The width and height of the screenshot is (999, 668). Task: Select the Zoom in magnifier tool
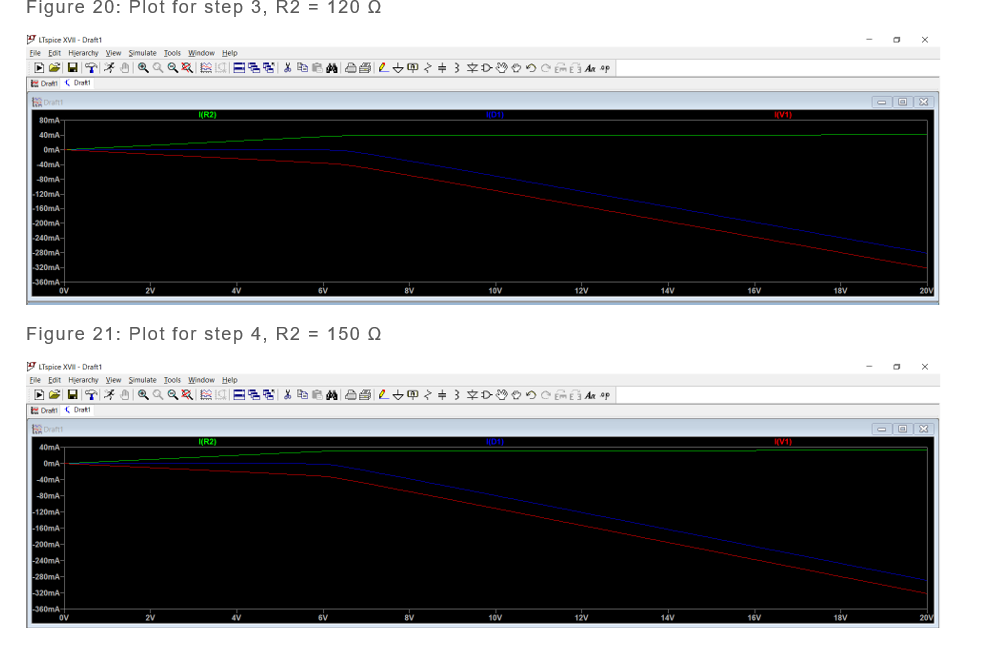click(143, 68)
